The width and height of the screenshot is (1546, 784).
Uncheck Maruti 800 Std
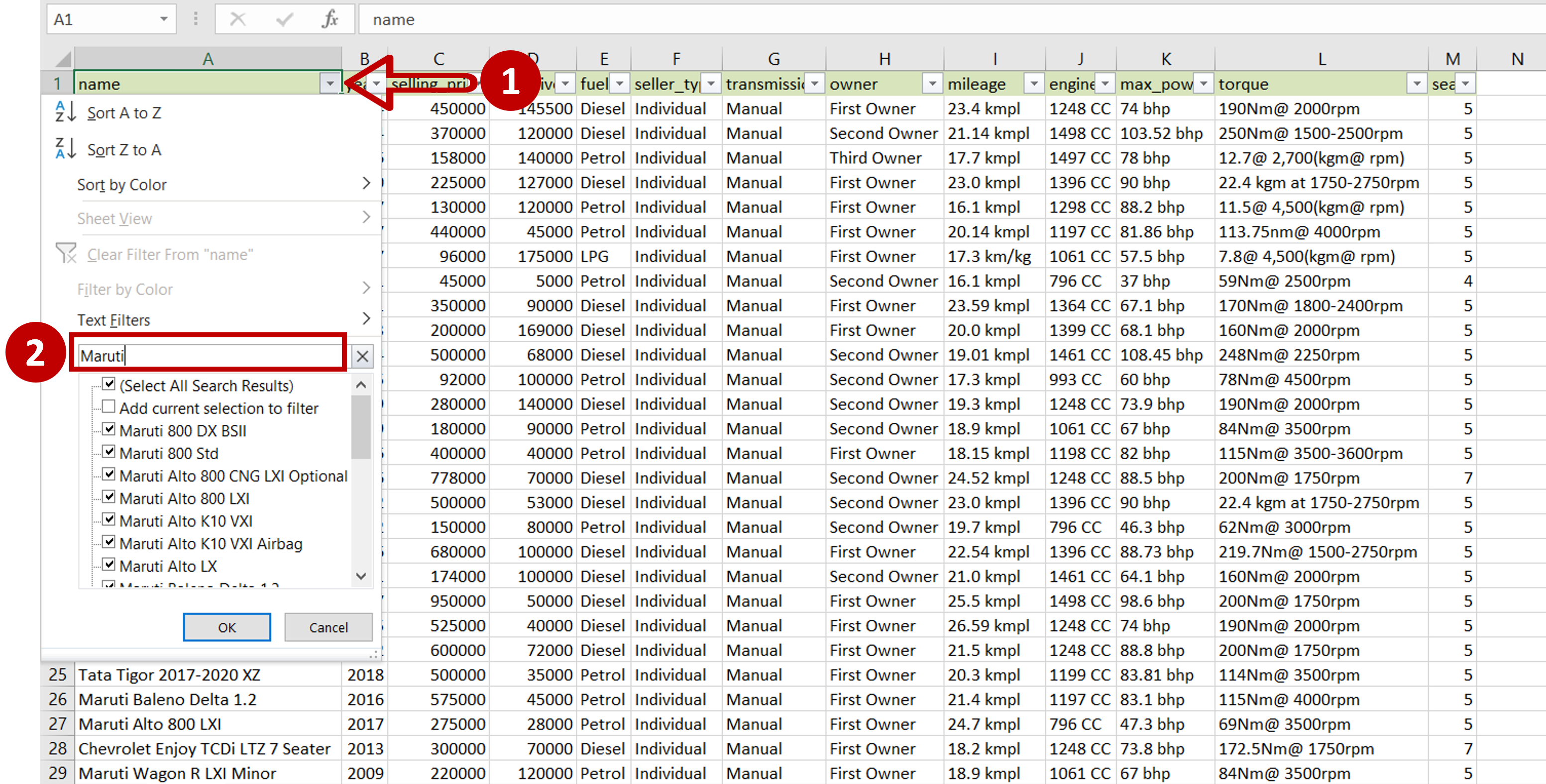[x=109, y=452]
